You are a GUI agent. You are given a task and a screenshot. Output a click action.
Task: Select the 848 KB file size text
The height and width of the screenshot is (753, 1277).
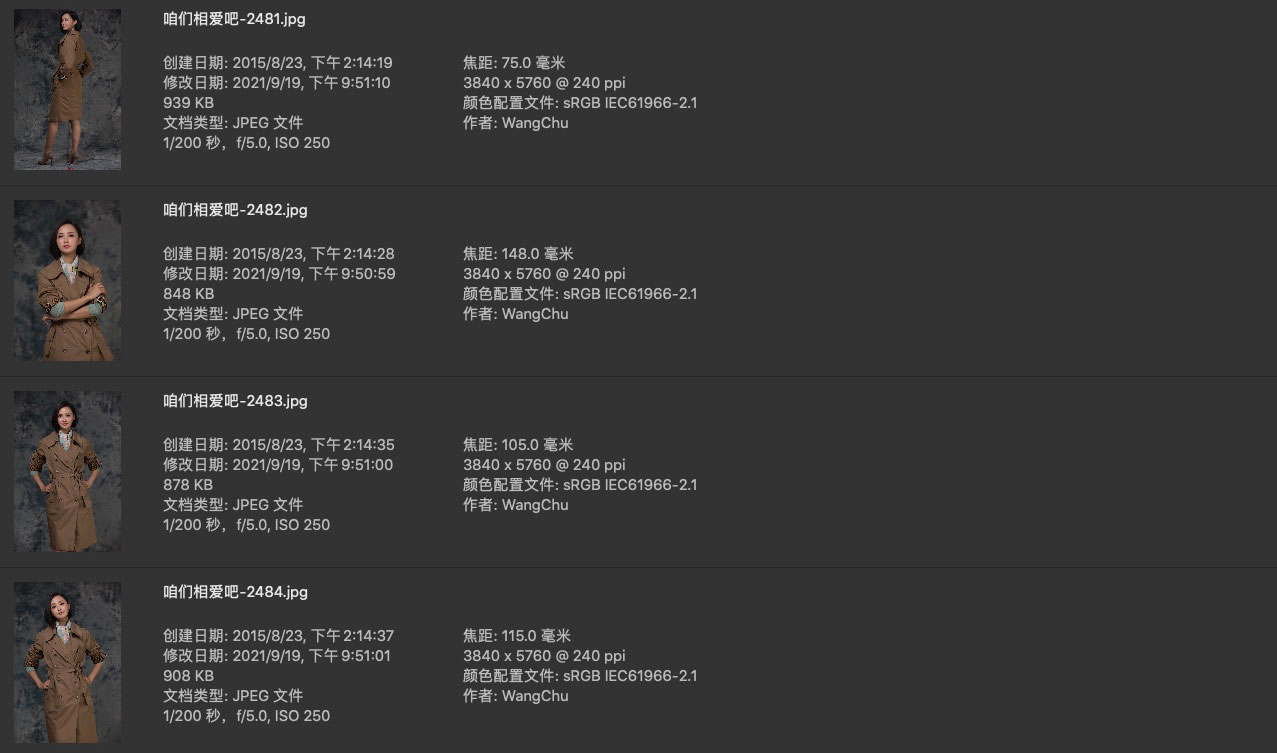(189, 294)
